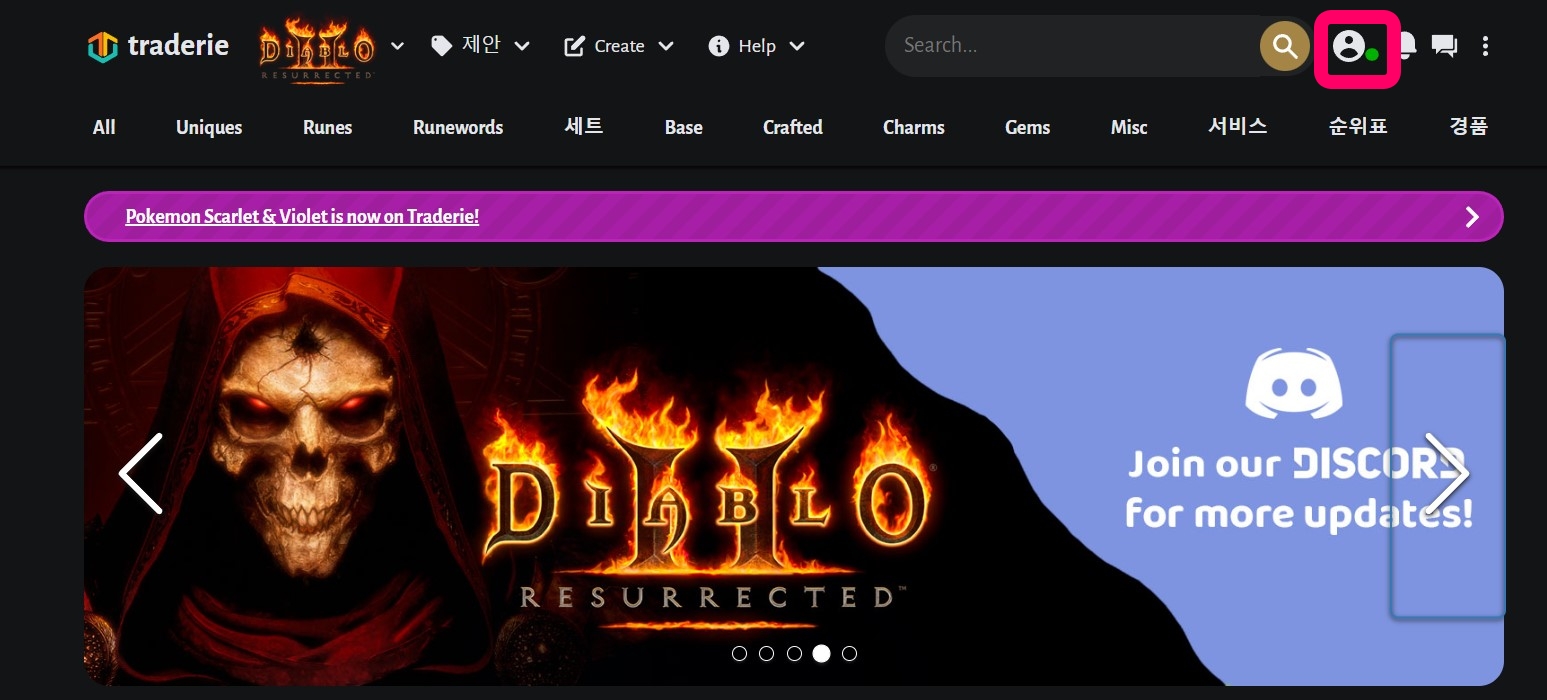The width and height of the screenshot is (1547, 700).
Task: Expand the game selector chevron
Action: (397, 46)
